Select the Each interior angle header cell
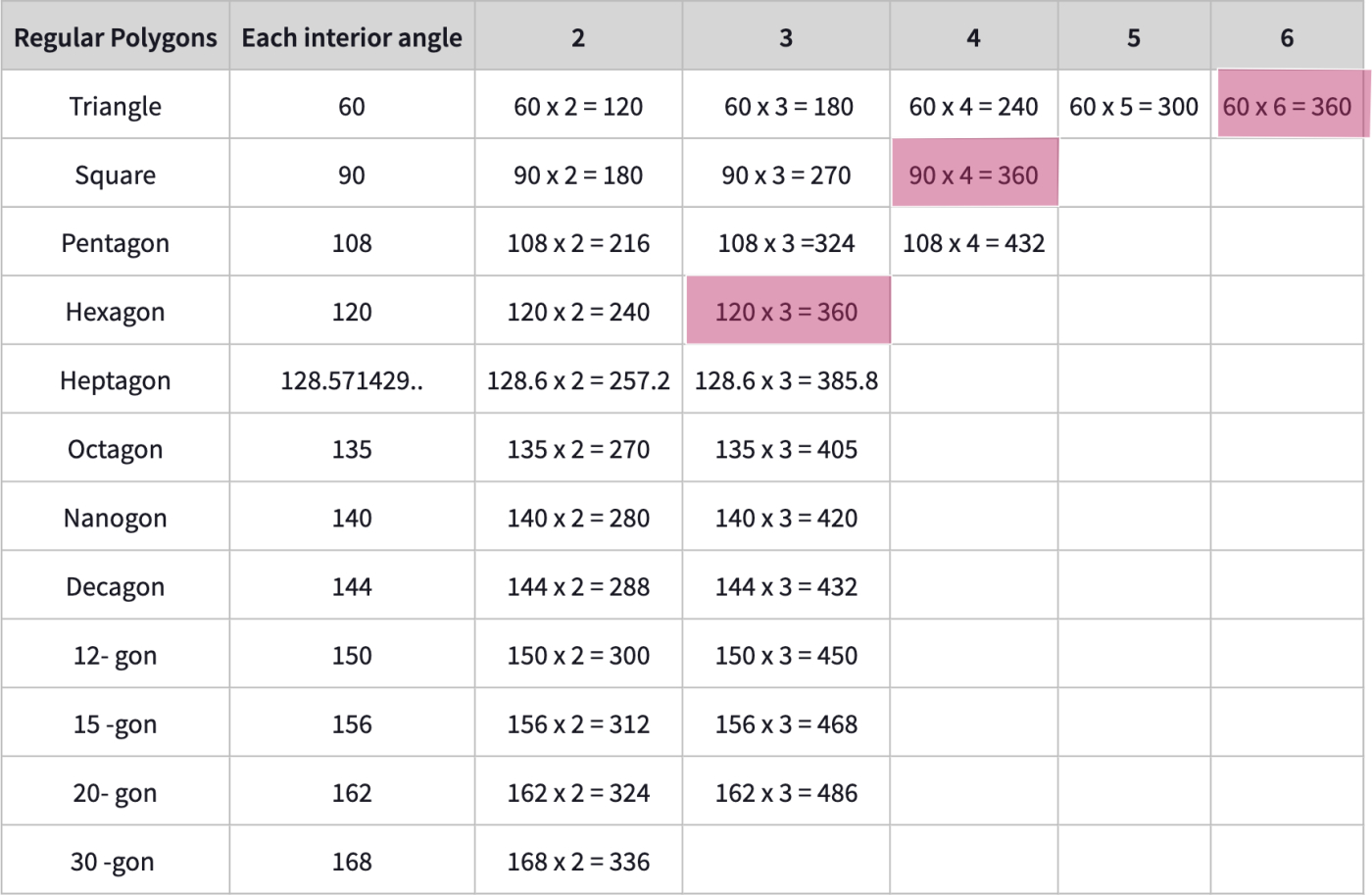 point(352,36)
